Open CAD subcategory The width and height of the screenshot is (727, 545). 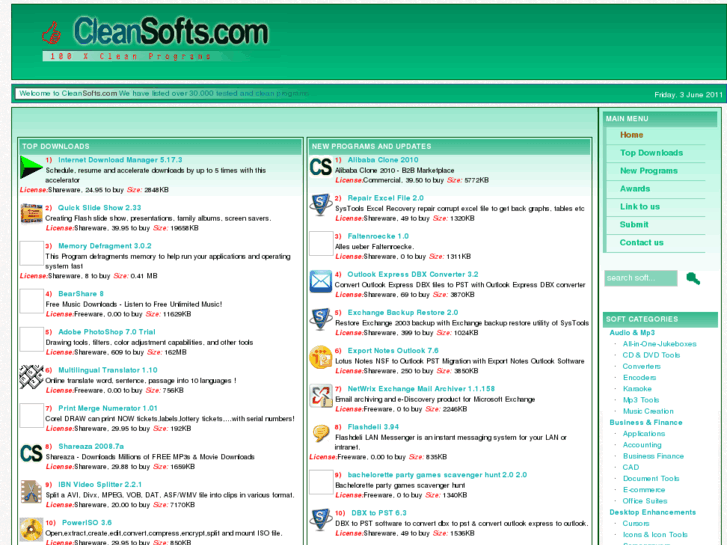pyautogui.click(x=631, y=467)
